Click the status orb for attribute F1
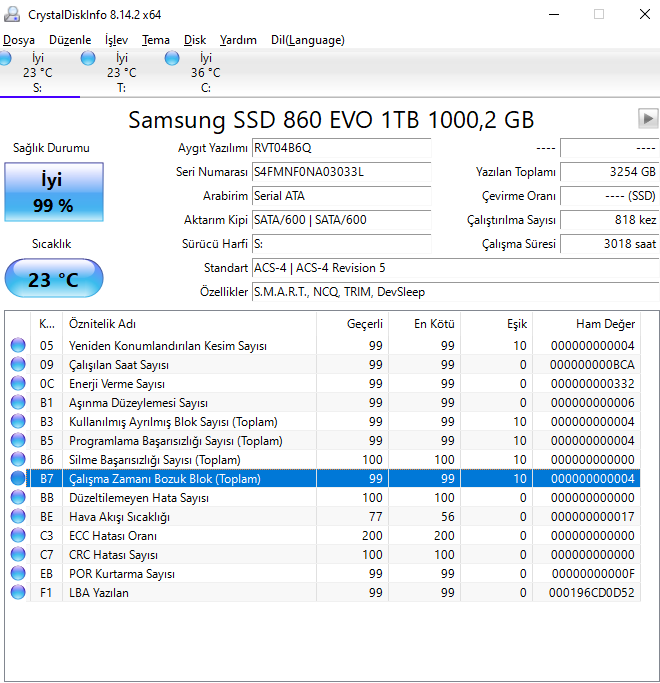 point(18,592)
